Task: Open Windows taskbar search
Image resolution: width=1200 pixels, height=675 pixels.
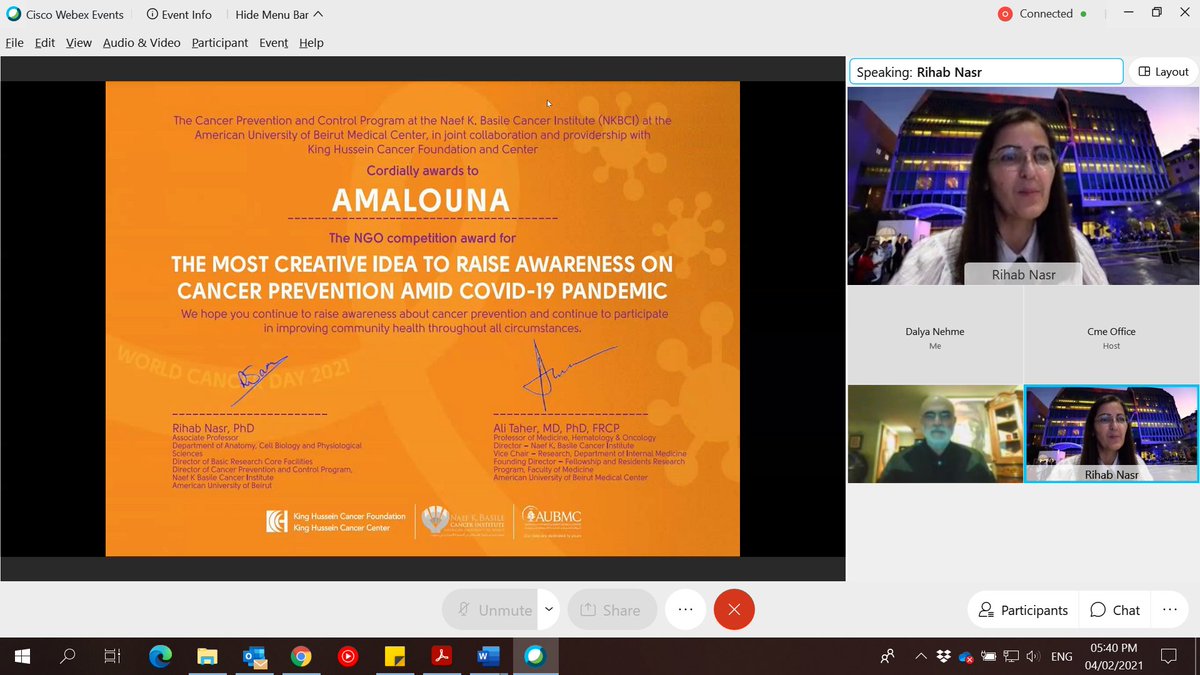Action: coord(68,656)
